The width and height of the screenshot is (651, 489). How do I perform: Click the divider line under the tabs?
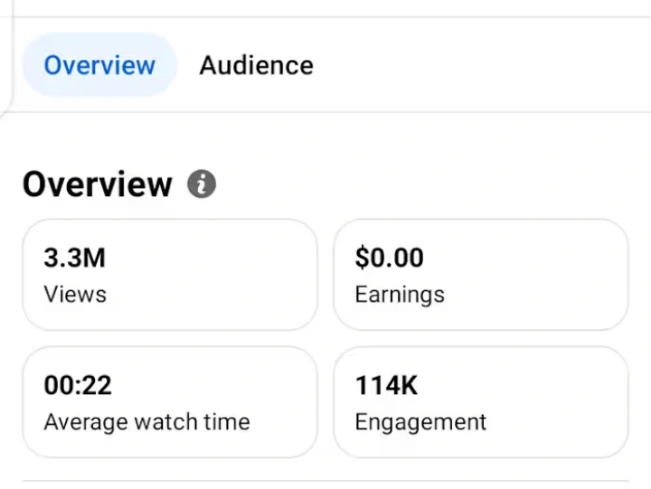tap(400, 112)
